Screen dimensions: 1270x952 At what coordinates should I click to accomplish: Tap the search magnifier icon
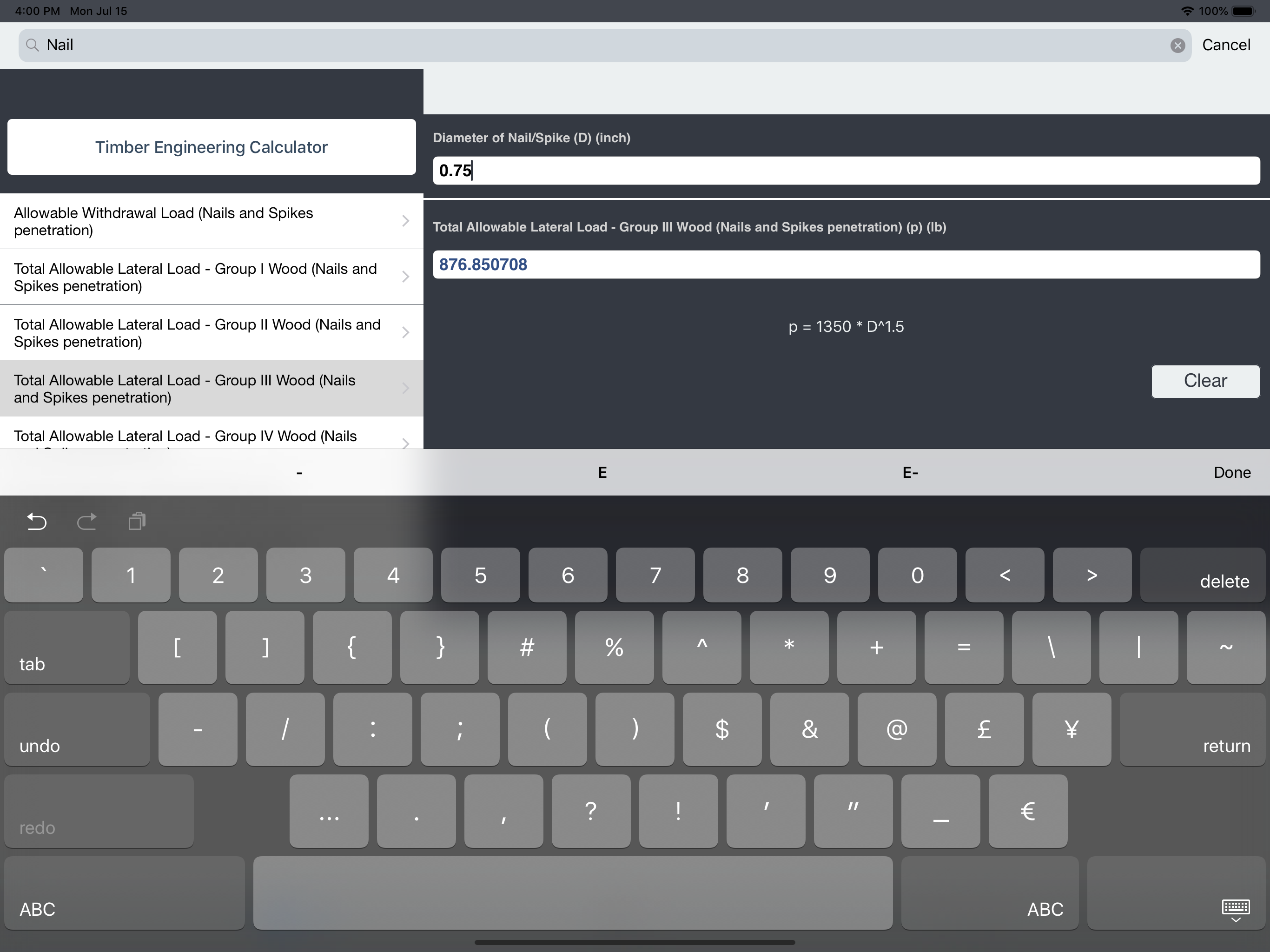(33, 46)
